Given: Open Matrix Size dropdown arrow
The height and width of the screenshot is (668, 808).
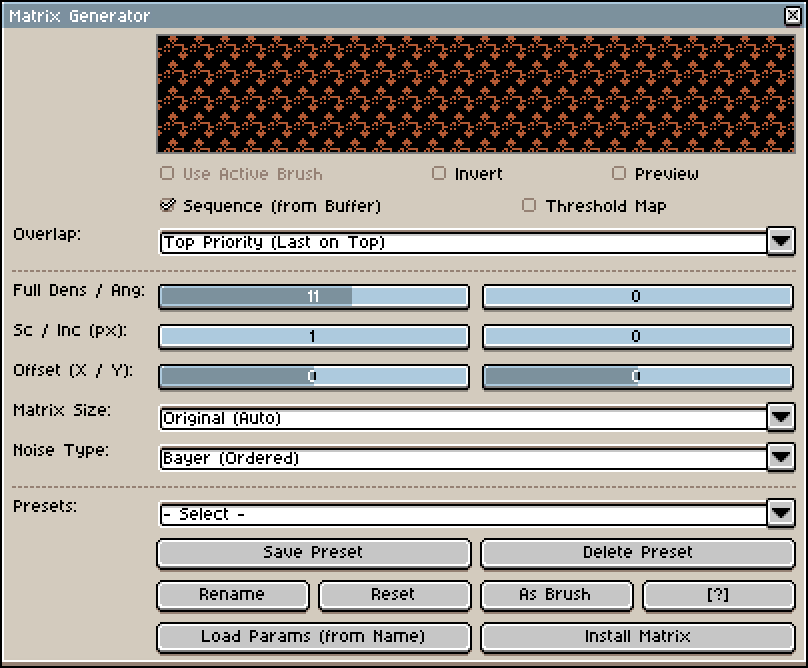Looking at the screenshot, I should pyautogui.click(x=781, y=416).
